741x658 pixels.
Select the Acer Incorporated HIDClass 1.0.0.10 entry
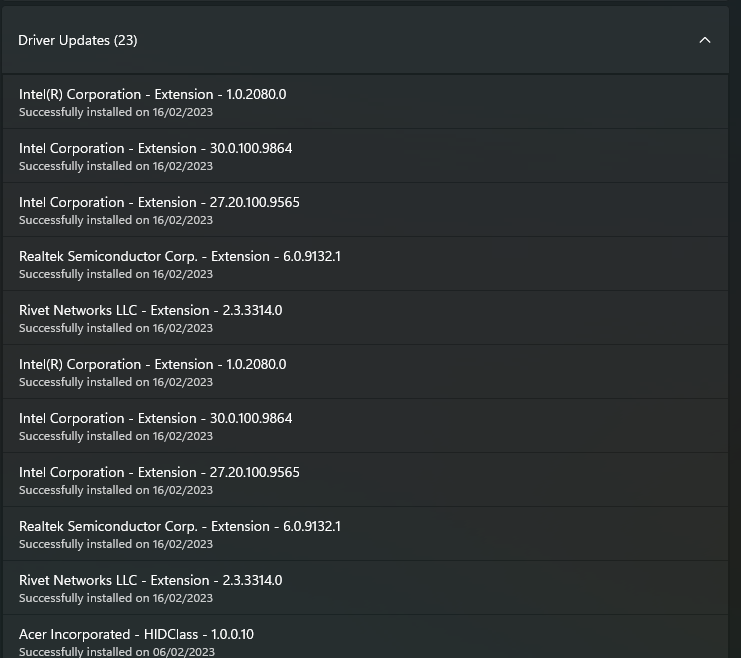click(365, 637)
